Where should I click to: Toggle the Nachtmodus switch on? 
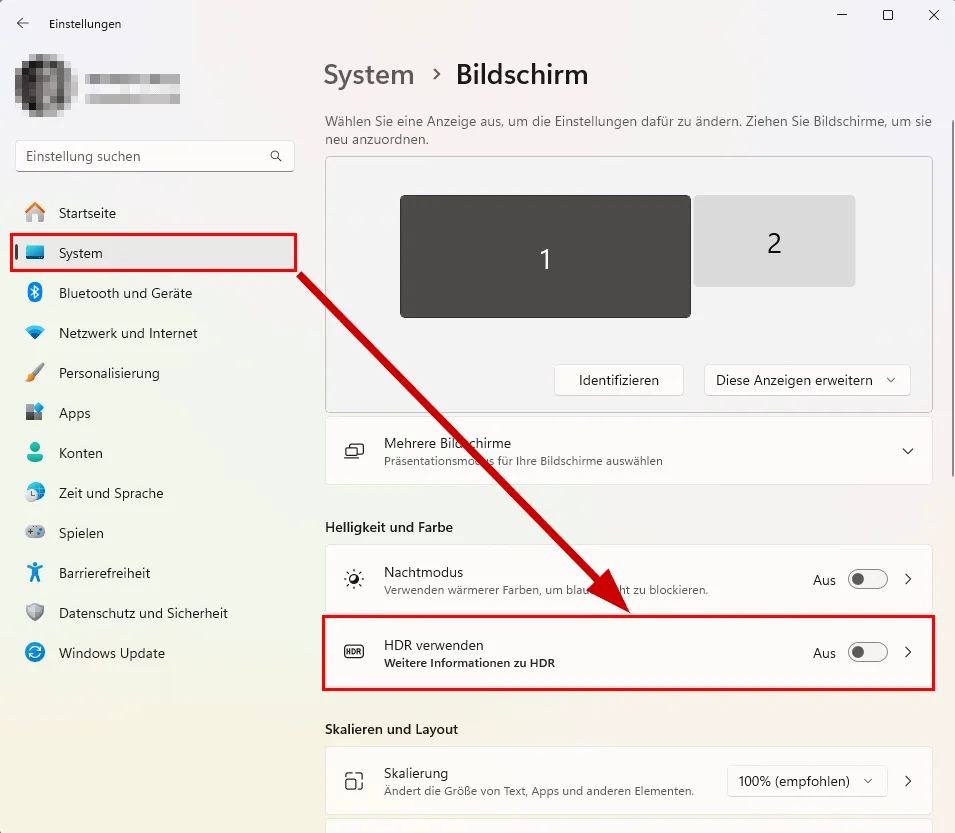[867, 579]
